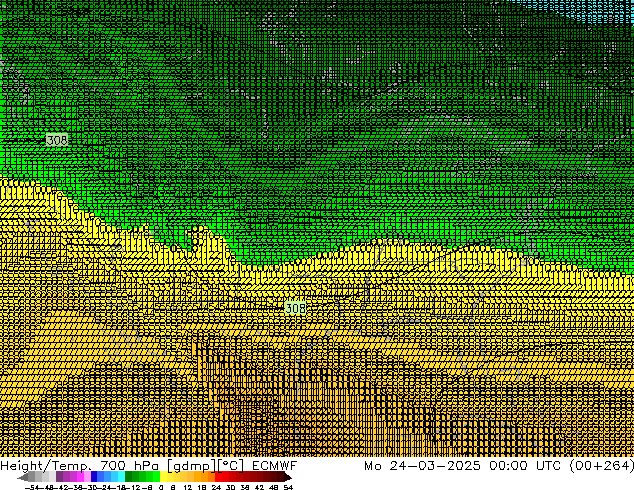Click the '(00+264)' forecast hour text
The image size is (634, 490).
(x=601, y=466)
